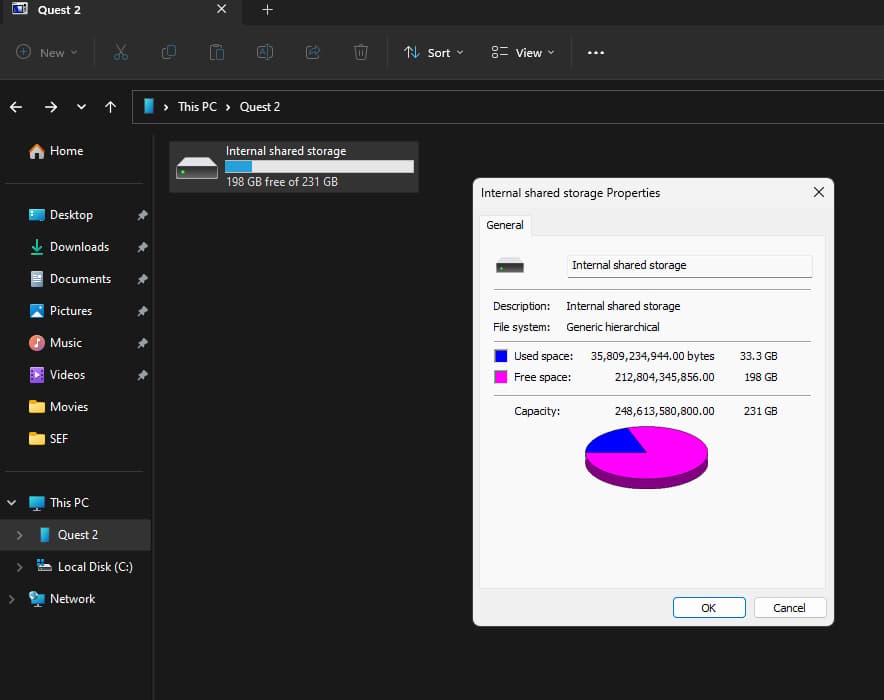The width and height of the screenshot is (884, 700).
Task: Click the Rename icon in toolbar
Action: click(x=265, y=52)
